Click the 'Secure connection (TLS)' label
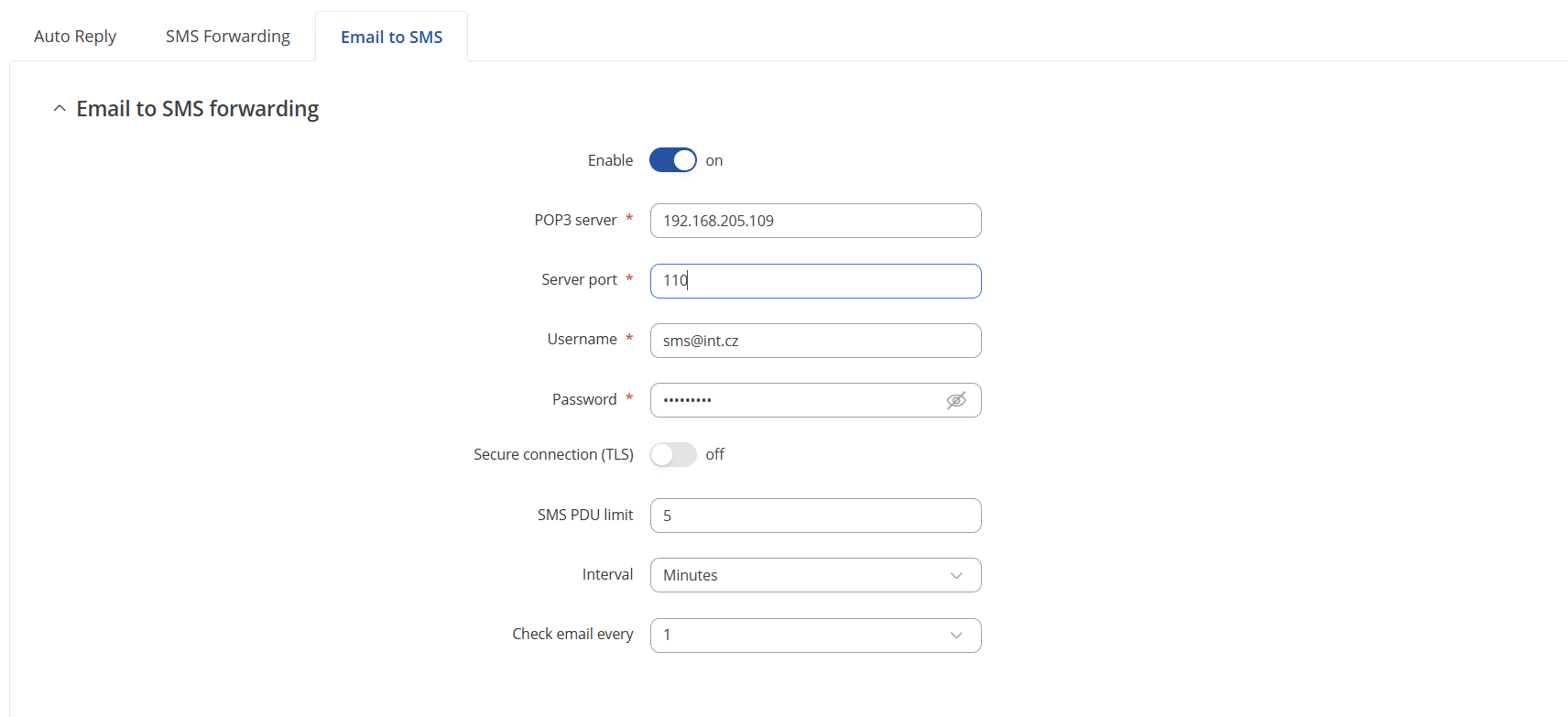Image resolution: width=1568 pixels, height=717 pixels. pos(553,454)
